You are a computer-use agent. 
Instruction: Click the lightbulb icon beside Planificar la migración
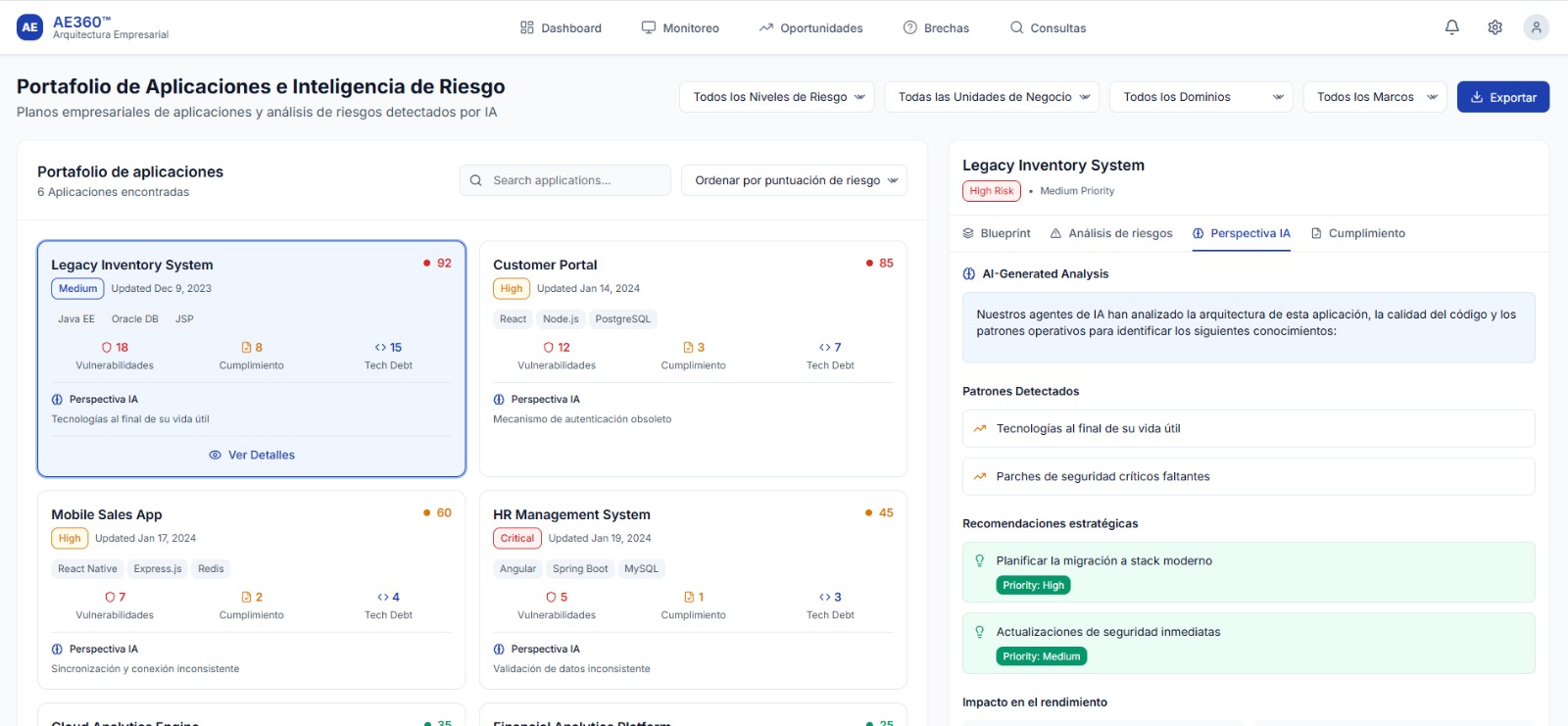click(x=979, y=561)
